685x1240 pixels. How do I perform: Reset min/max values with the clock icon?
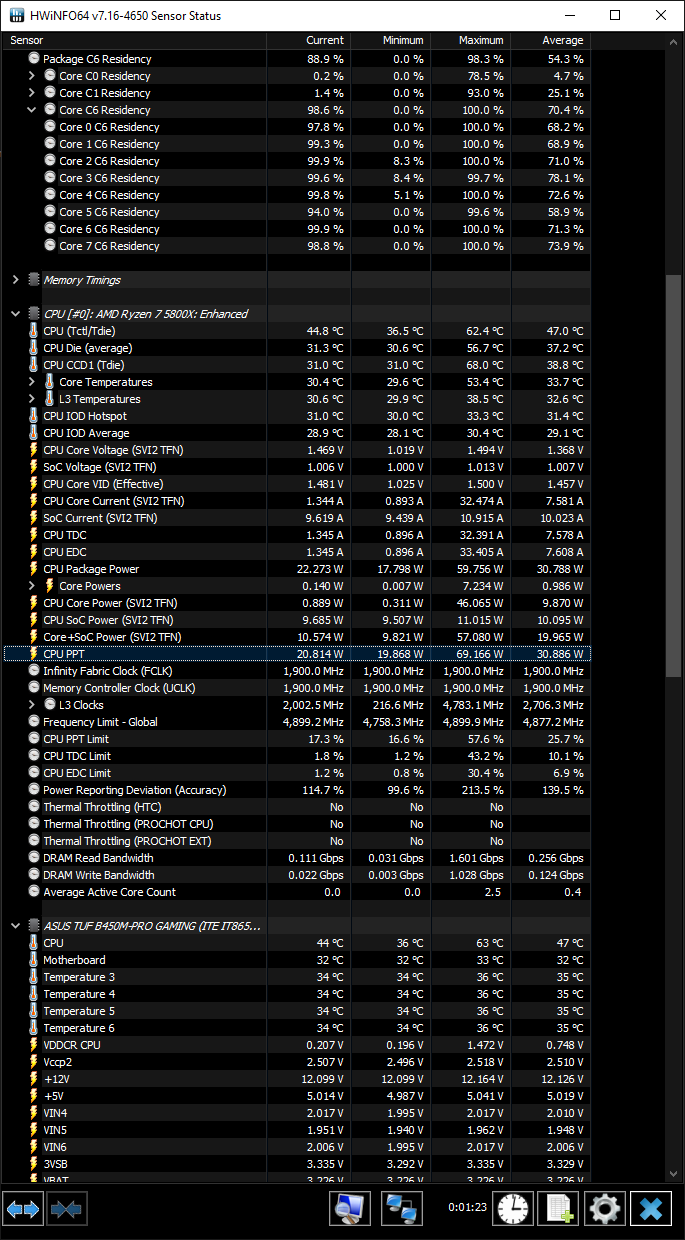[x=514, y=1209]
